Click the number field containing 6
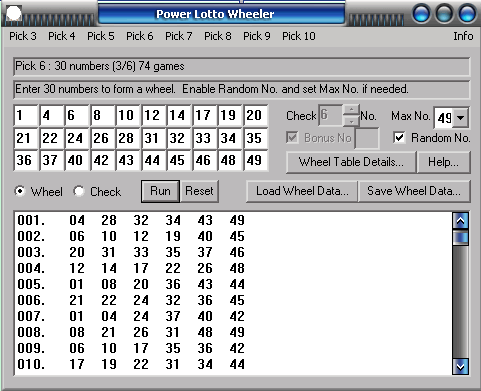 point(77,115)
